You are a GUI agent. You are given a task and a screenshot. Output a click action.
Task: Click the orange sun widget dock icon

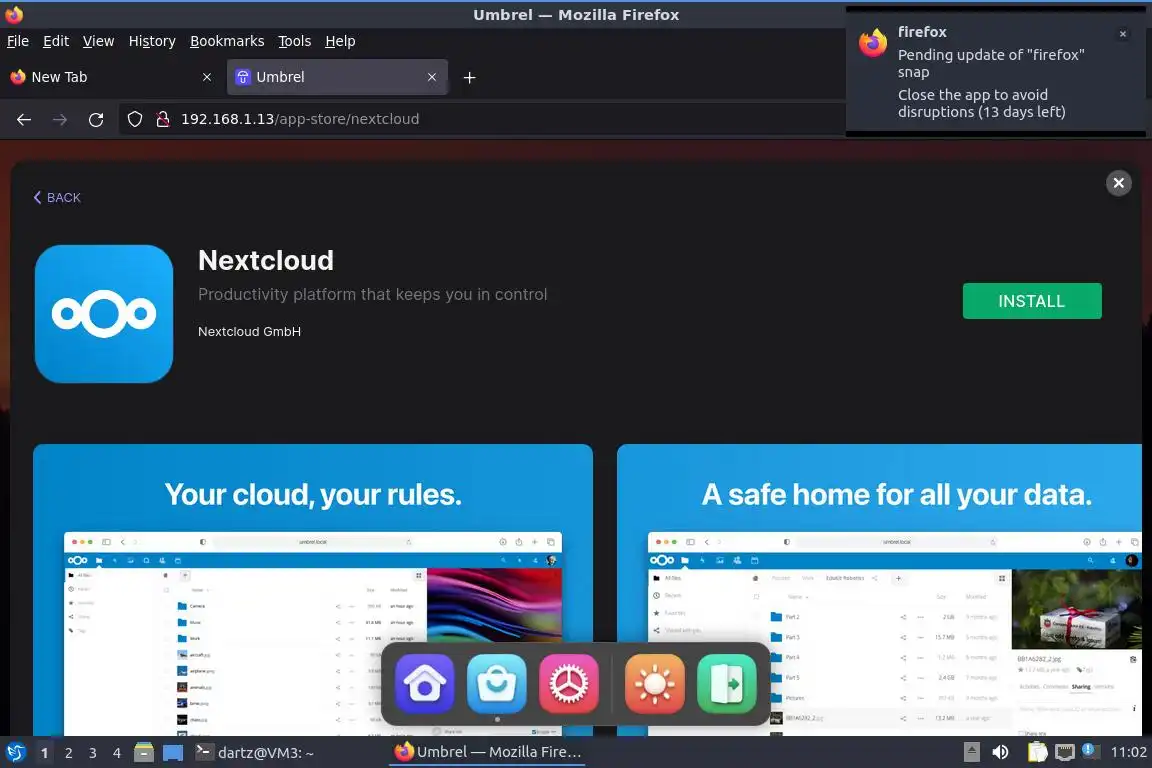click(655, 684)
